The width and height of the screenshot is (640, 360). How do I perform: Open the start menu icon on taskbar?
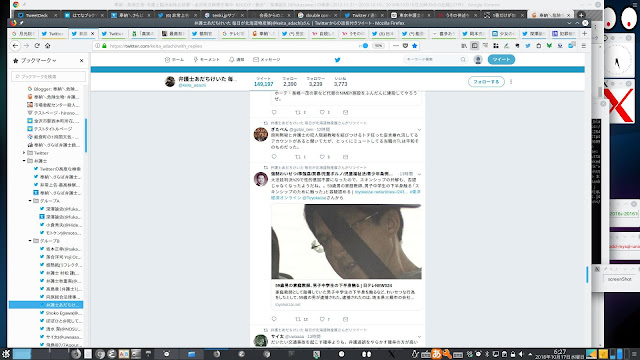(x=6, y=354)
